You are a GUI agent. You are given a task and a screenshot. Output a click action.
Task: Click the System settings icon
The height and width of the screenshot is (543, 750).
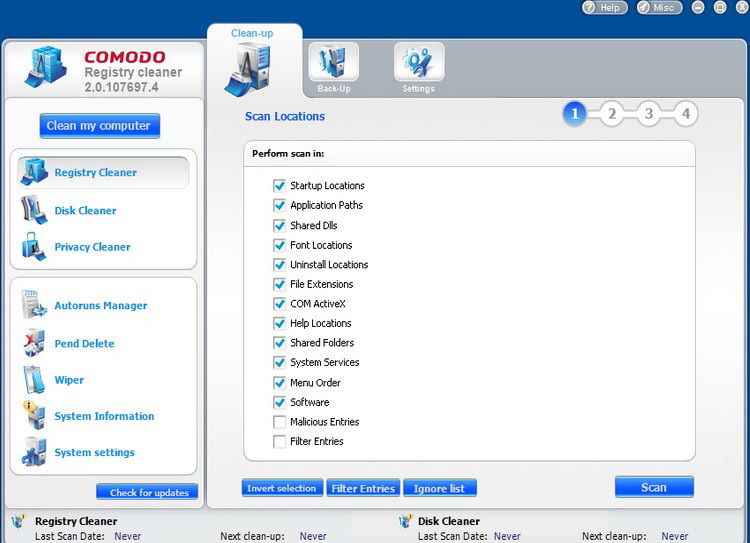[33, 452]
